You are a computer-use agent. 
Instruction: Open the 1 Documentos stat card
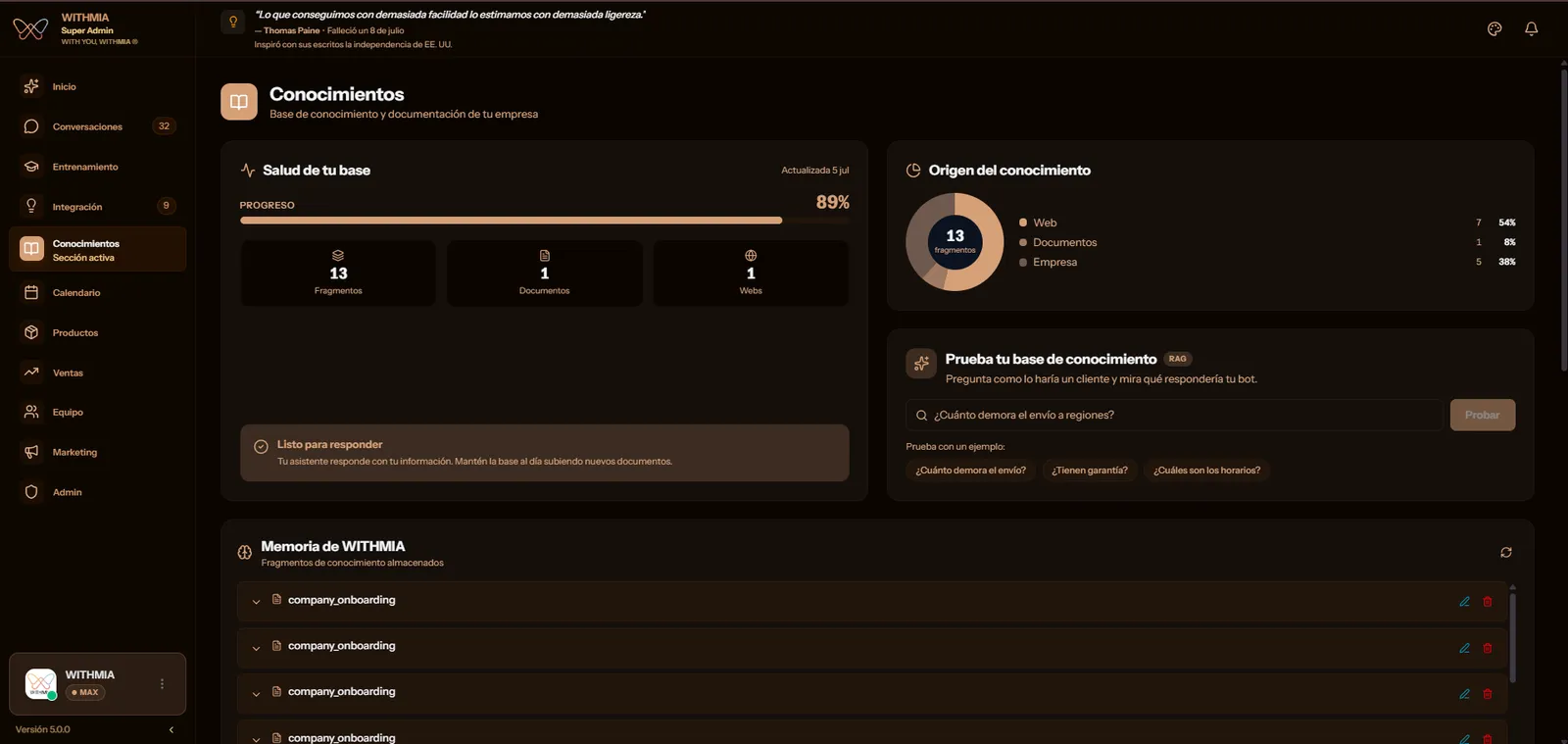click(x=545, y=273)
